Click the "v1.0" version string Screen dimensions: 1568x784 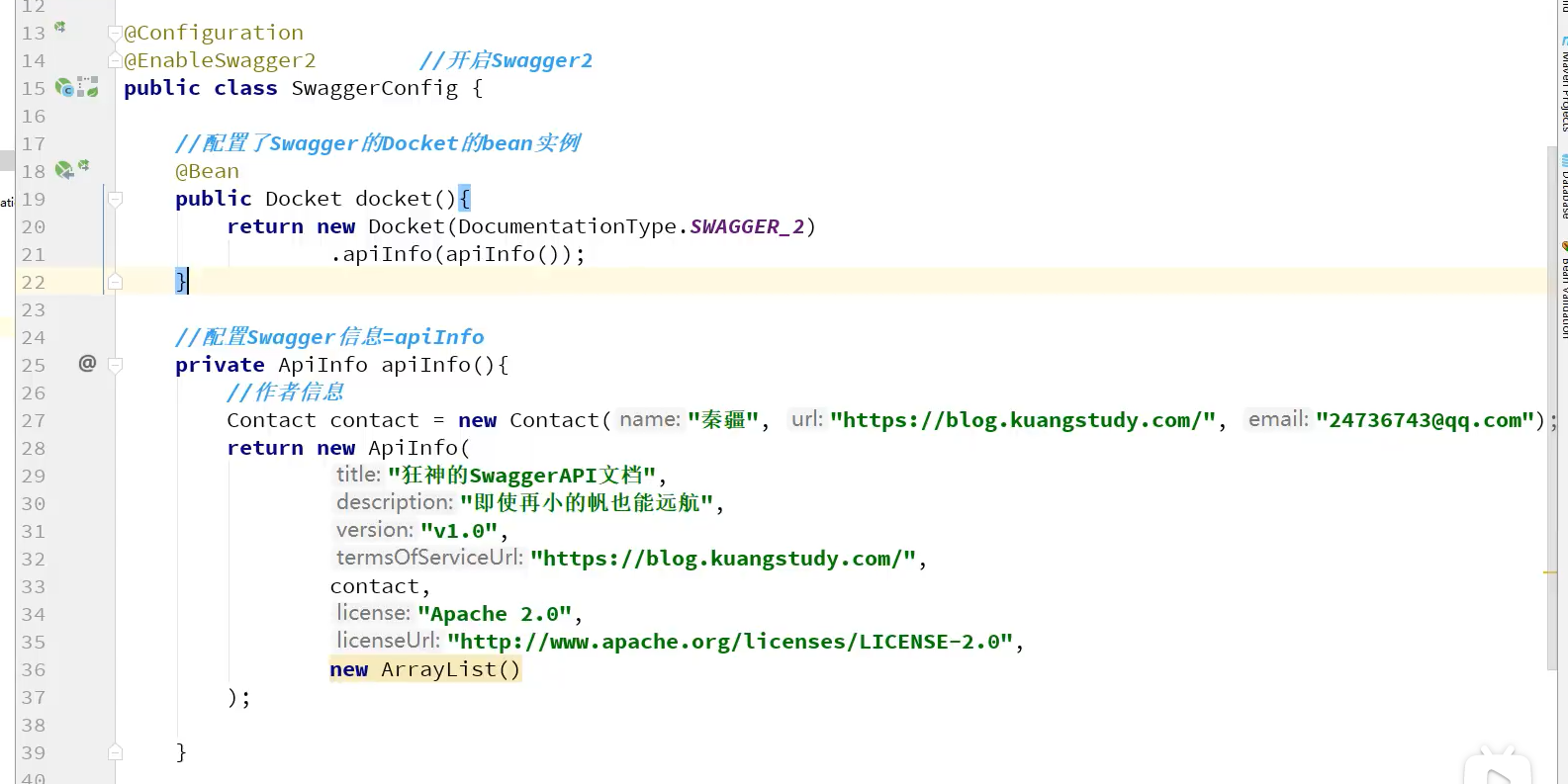(x=459, y=531)
